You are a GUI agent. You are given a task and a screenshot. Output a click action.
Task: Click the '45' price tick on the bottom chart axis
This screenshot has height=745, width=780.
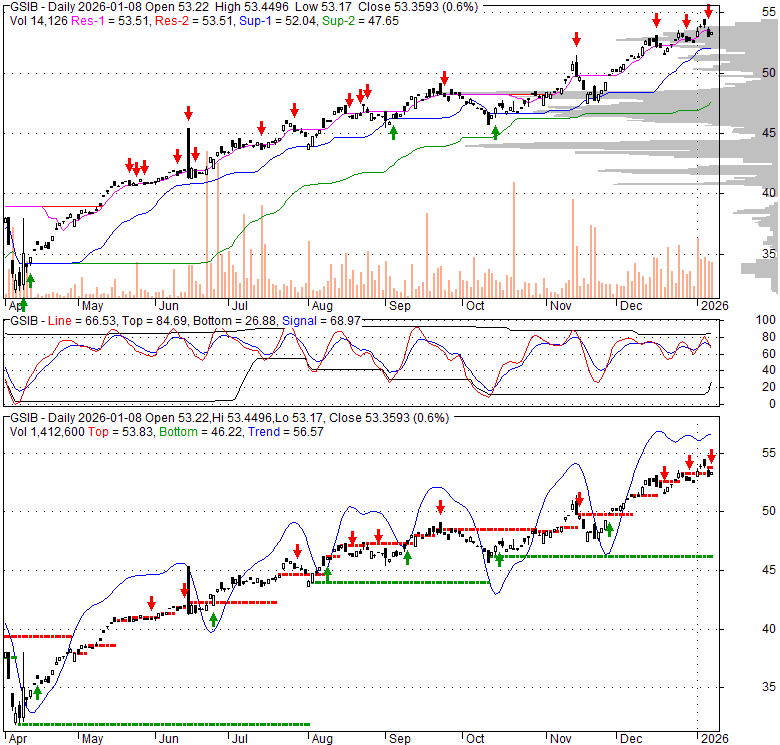[x=769, y=570]
